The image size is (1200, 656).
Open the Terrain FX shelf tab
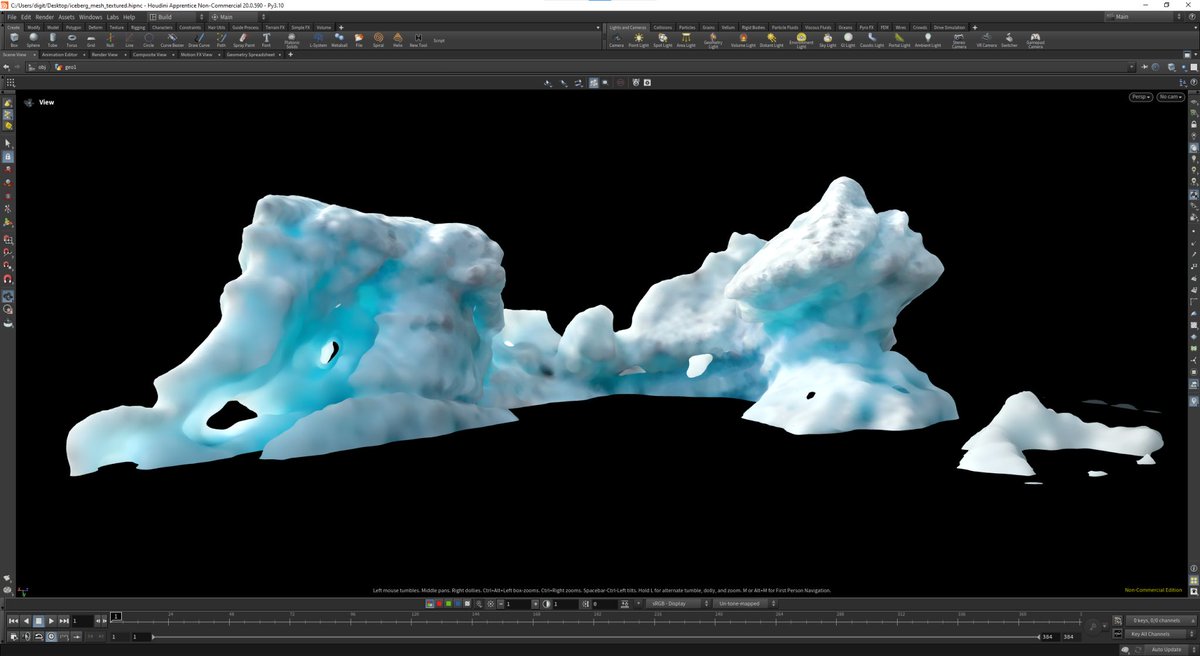pyautogui.click(x=275, y=27)
